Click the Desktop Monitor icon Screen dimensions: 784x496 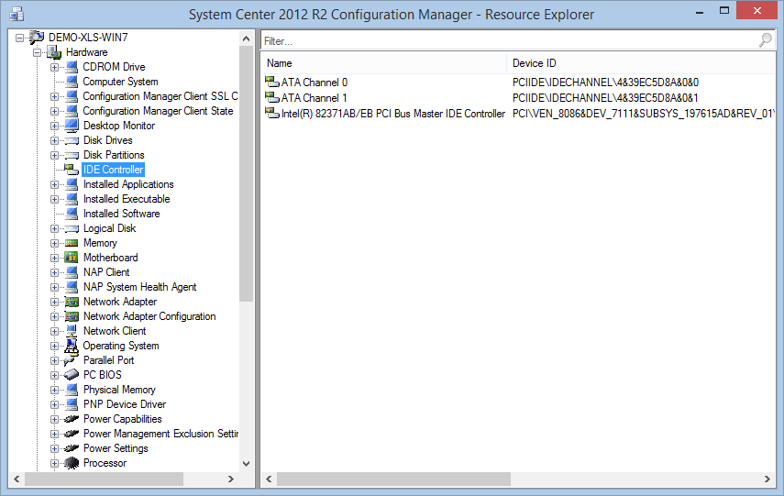click(72, 126)
